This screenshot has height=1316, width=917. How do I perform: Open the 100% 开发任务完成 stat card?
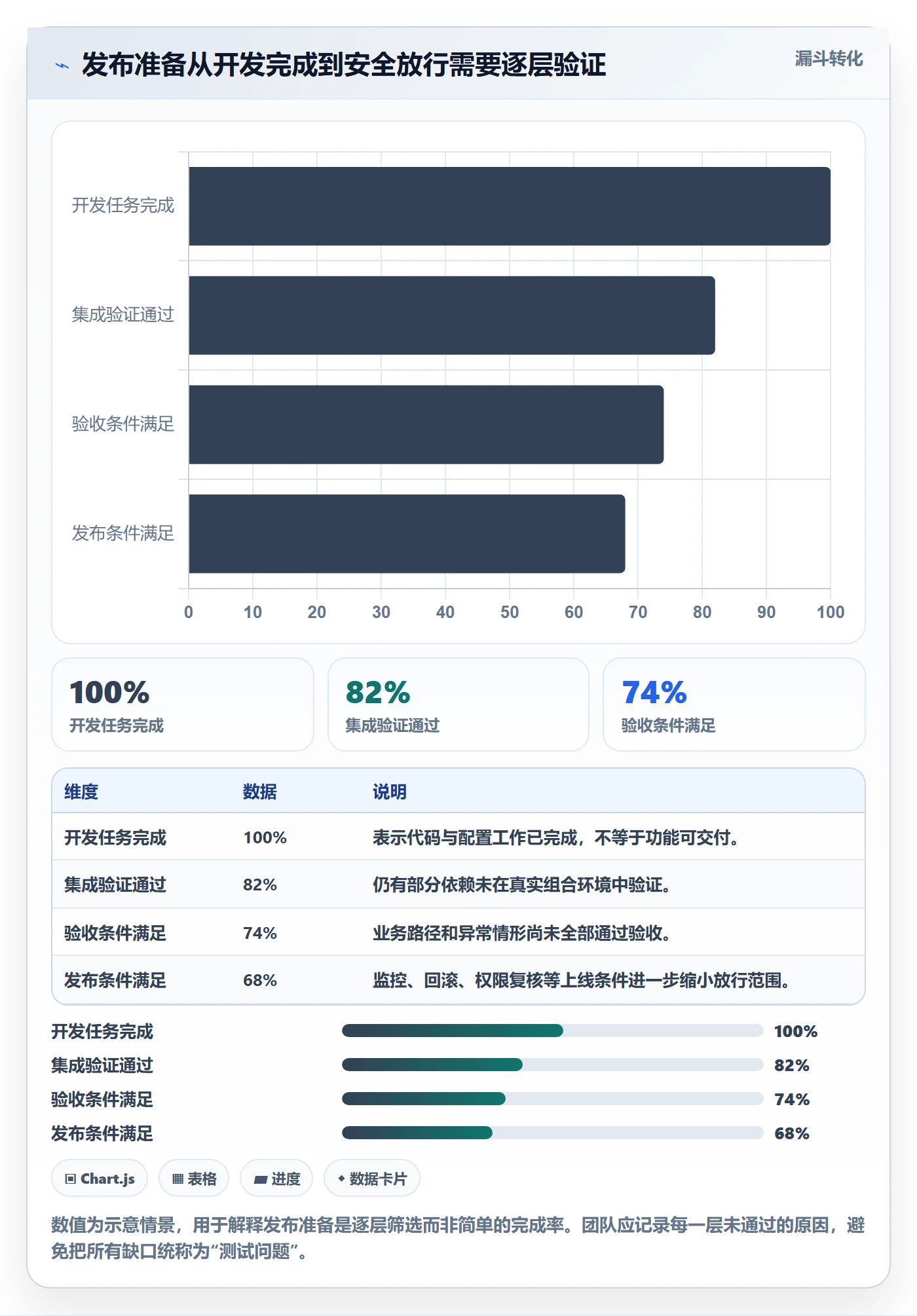(x=183, y=704)
